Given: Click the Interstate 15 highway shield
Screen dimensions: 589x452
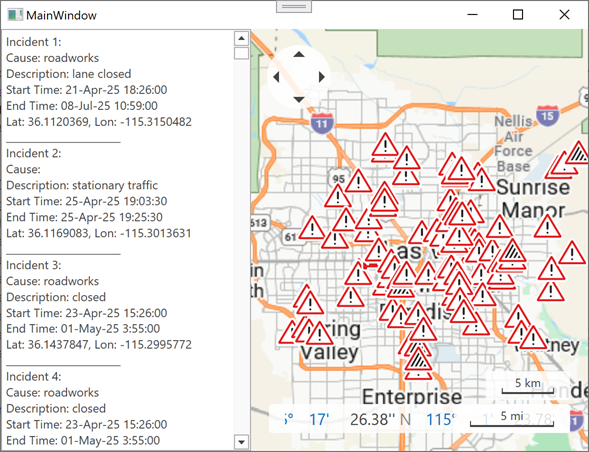Looking at the screenshot, I should 547,115.
